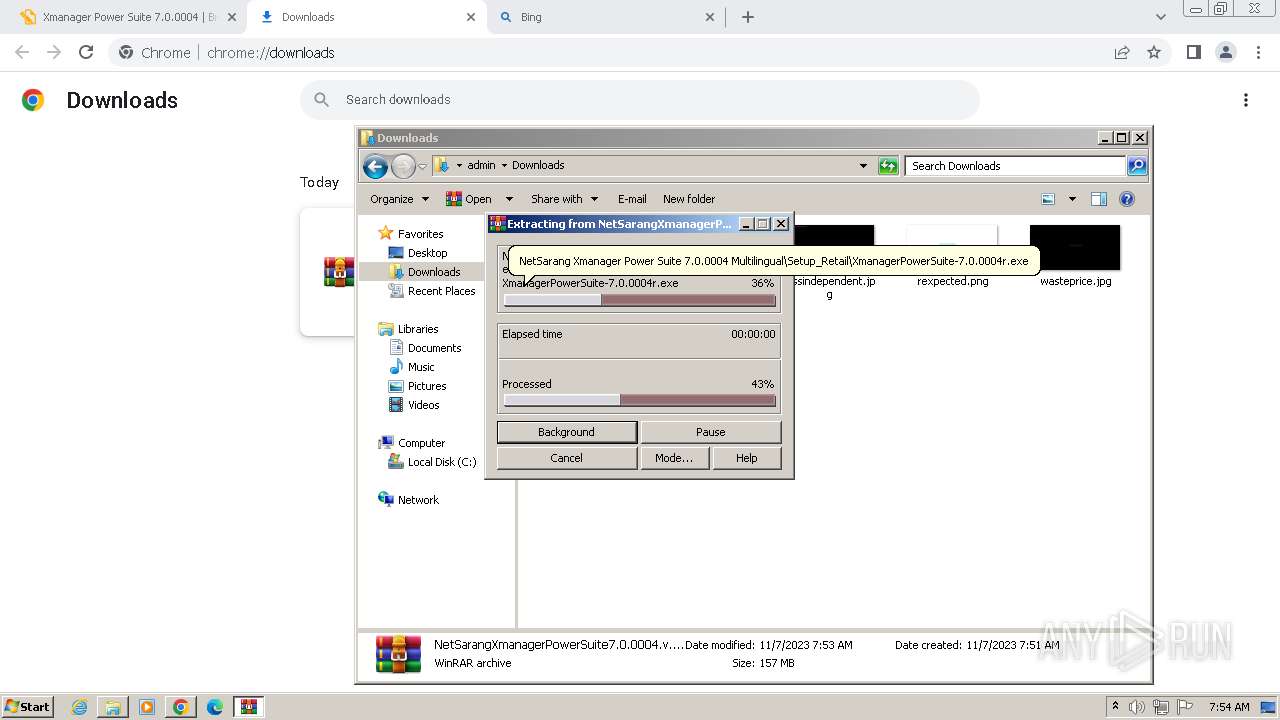Viewport: 1280px width, 720px height.
Task: Click the file extraction progress bar at 36%
Action: 640,300
